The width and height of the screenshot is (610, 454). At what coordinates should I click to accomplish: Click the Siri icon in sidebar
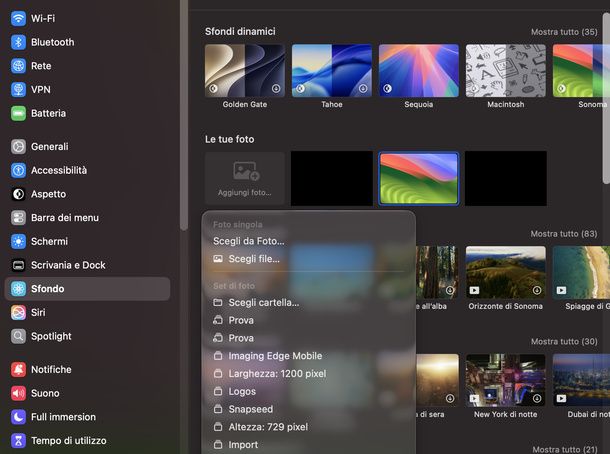(18, 312)
